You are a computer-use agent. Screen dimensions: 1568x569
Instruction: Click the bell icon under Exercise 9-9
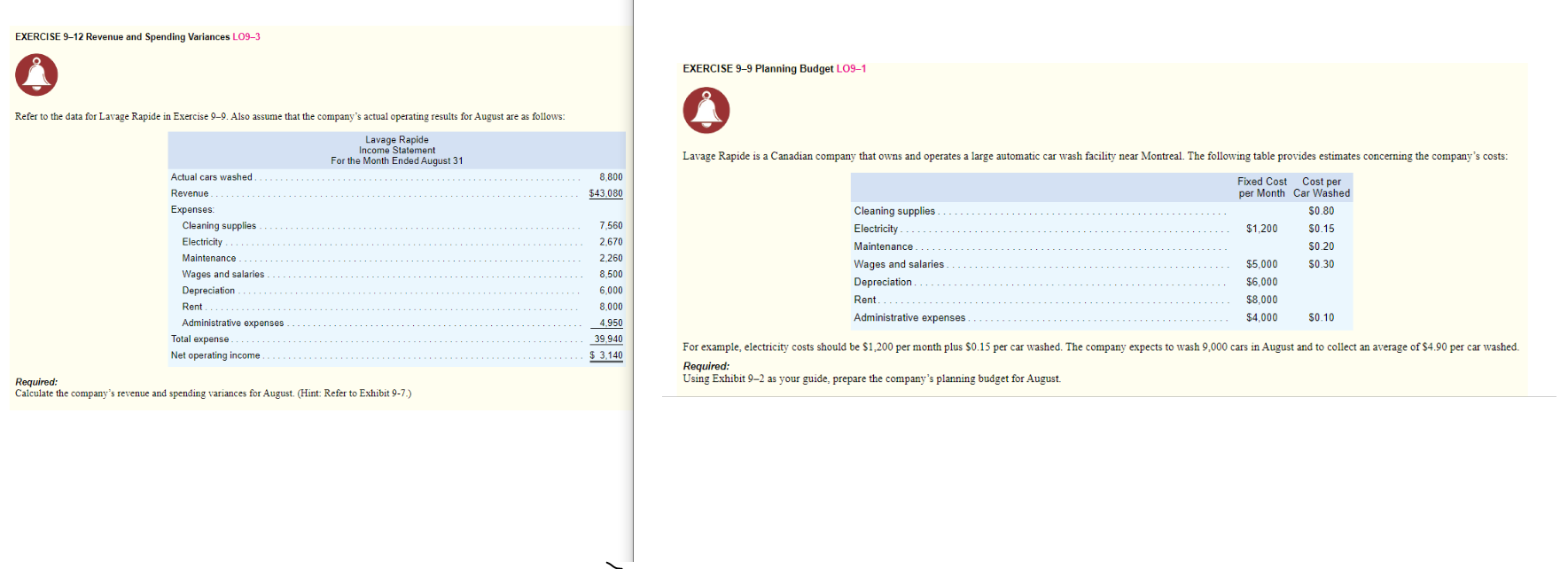click(706, 110)
